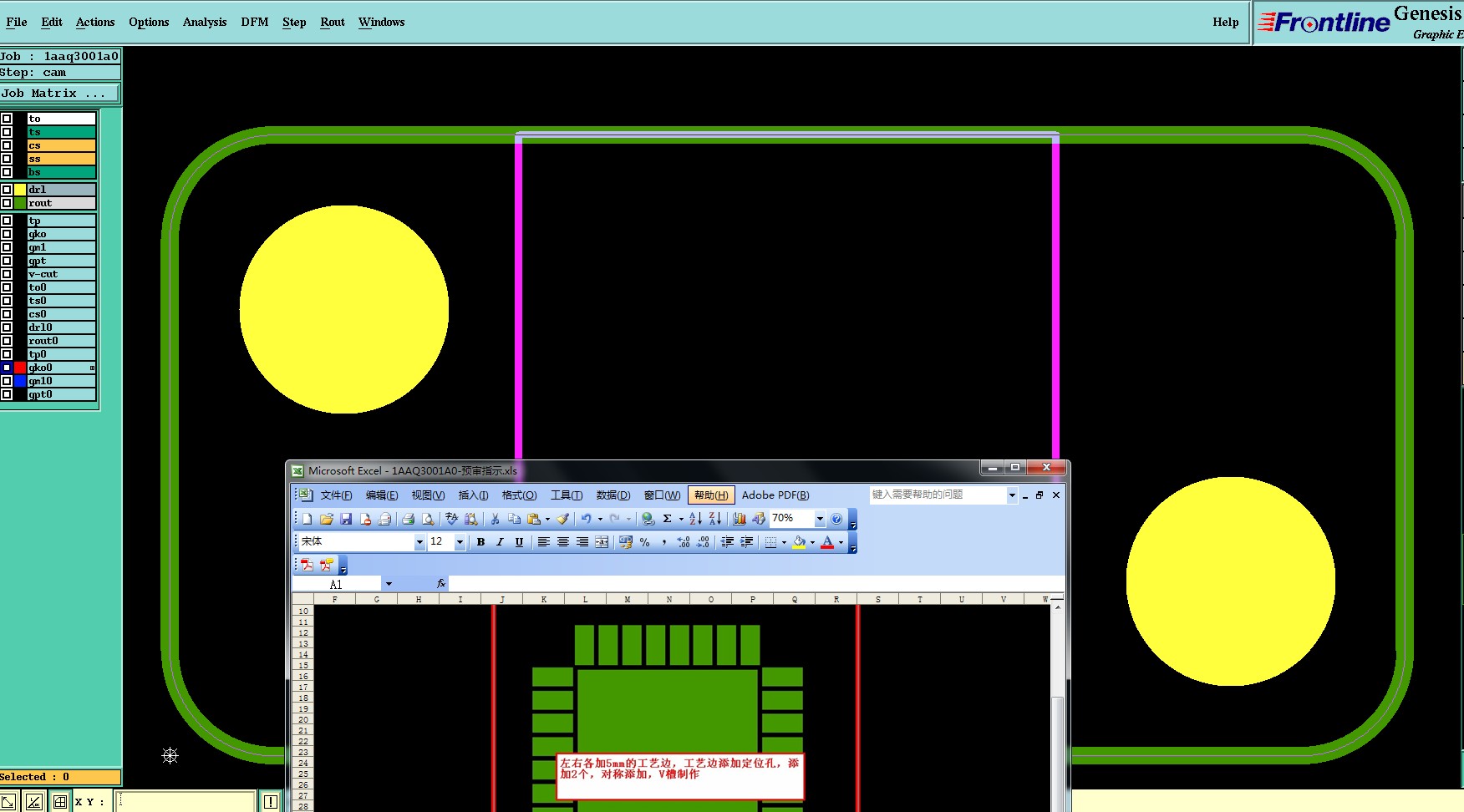Sort descending with Z-A icon
Image resolution: width=1464 pixels, height=812 pixels.
click(715, 519)
